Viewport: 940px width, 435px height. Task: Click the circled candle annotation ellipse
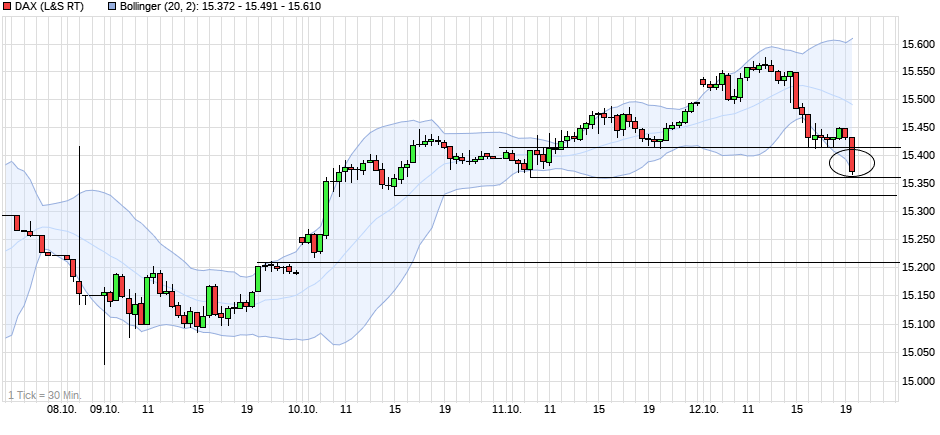tap(852, 161)
